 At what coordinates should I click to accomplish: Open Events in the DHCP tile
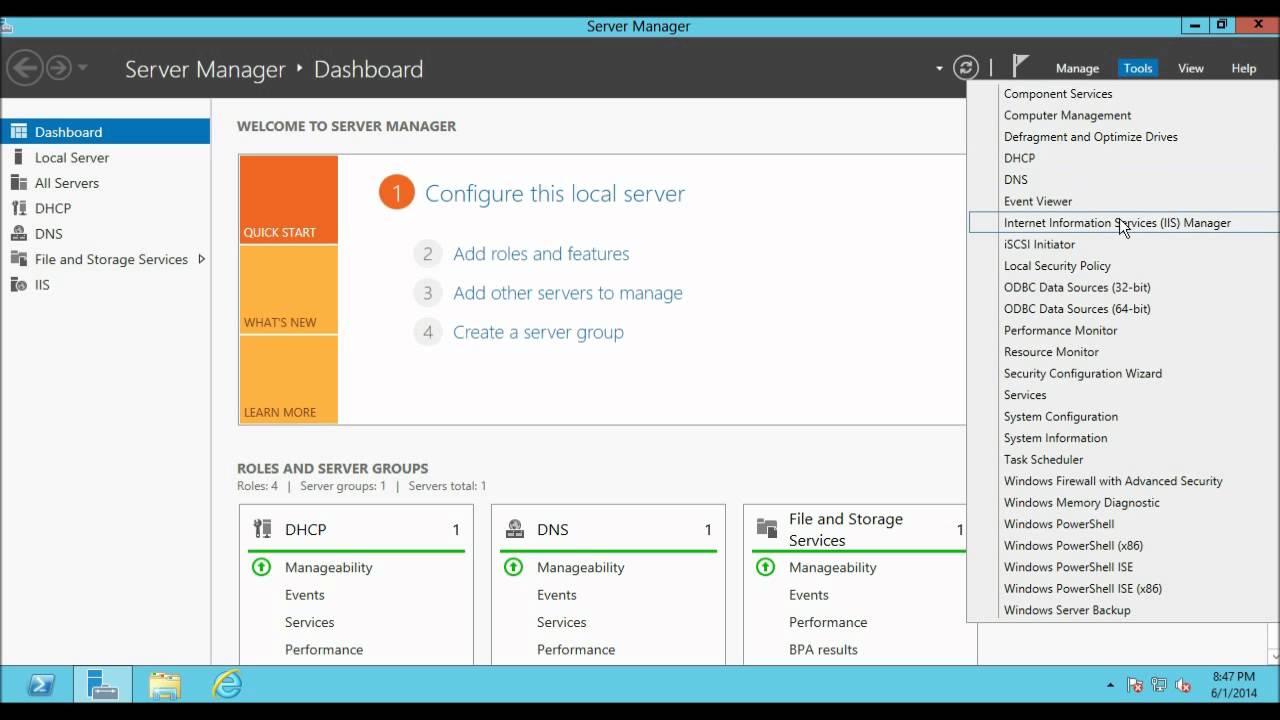[304, 595]
